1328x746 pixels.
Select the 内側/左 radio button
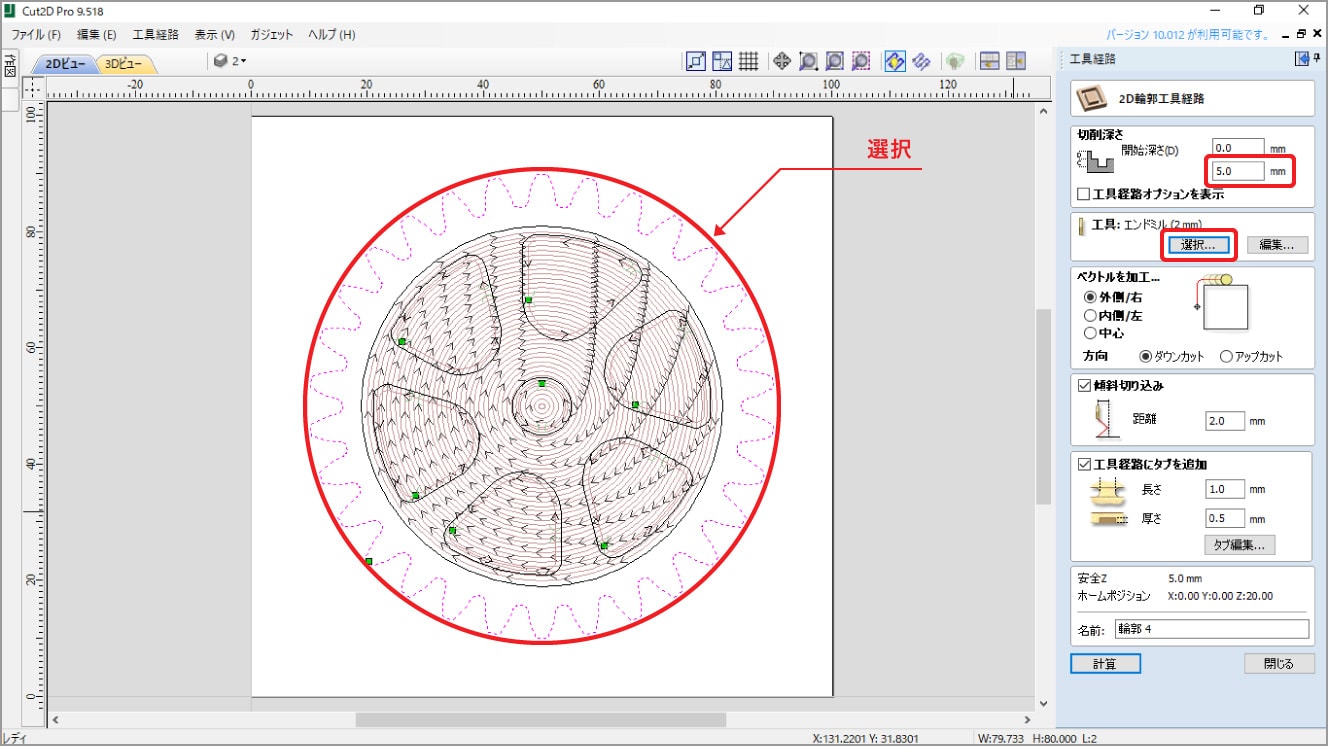(x=1090, y=315)
